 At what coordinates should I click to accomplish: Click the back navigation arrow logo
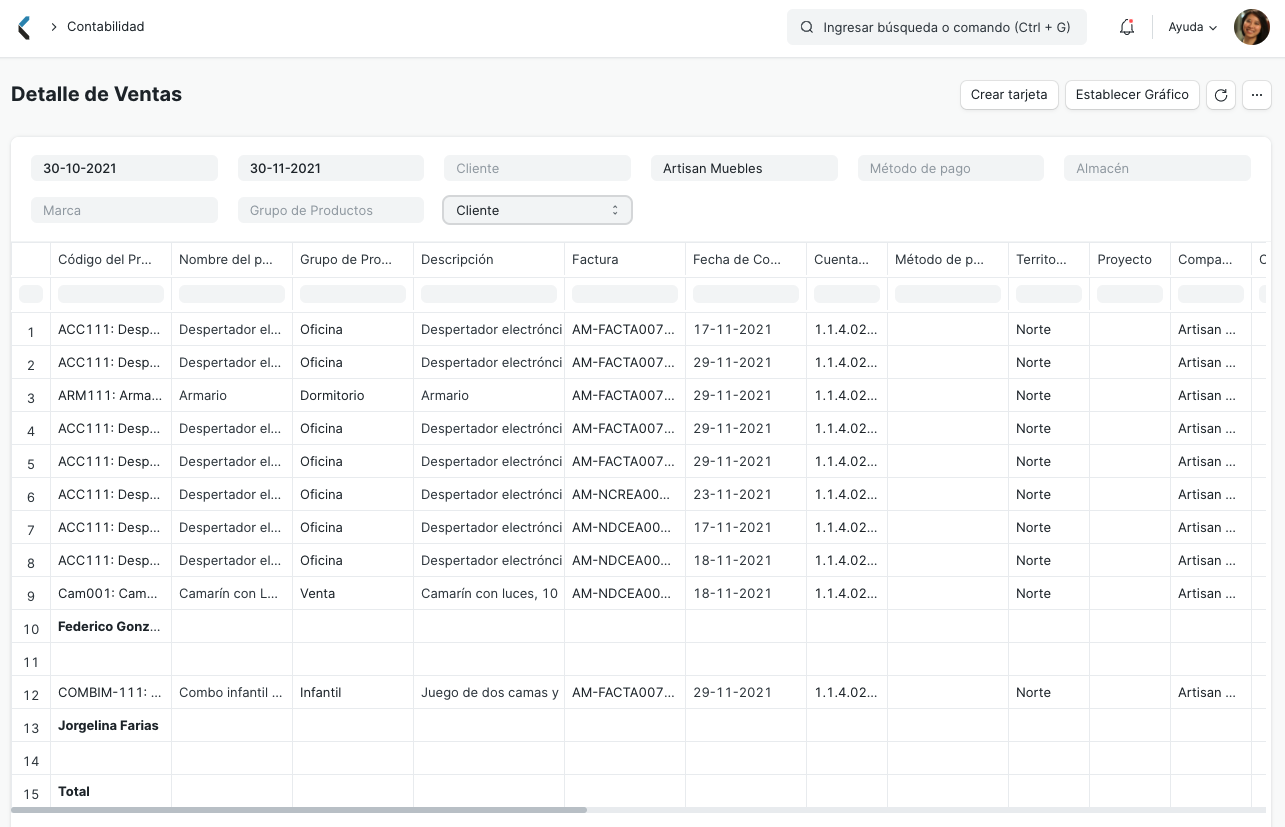pos(24,27)
